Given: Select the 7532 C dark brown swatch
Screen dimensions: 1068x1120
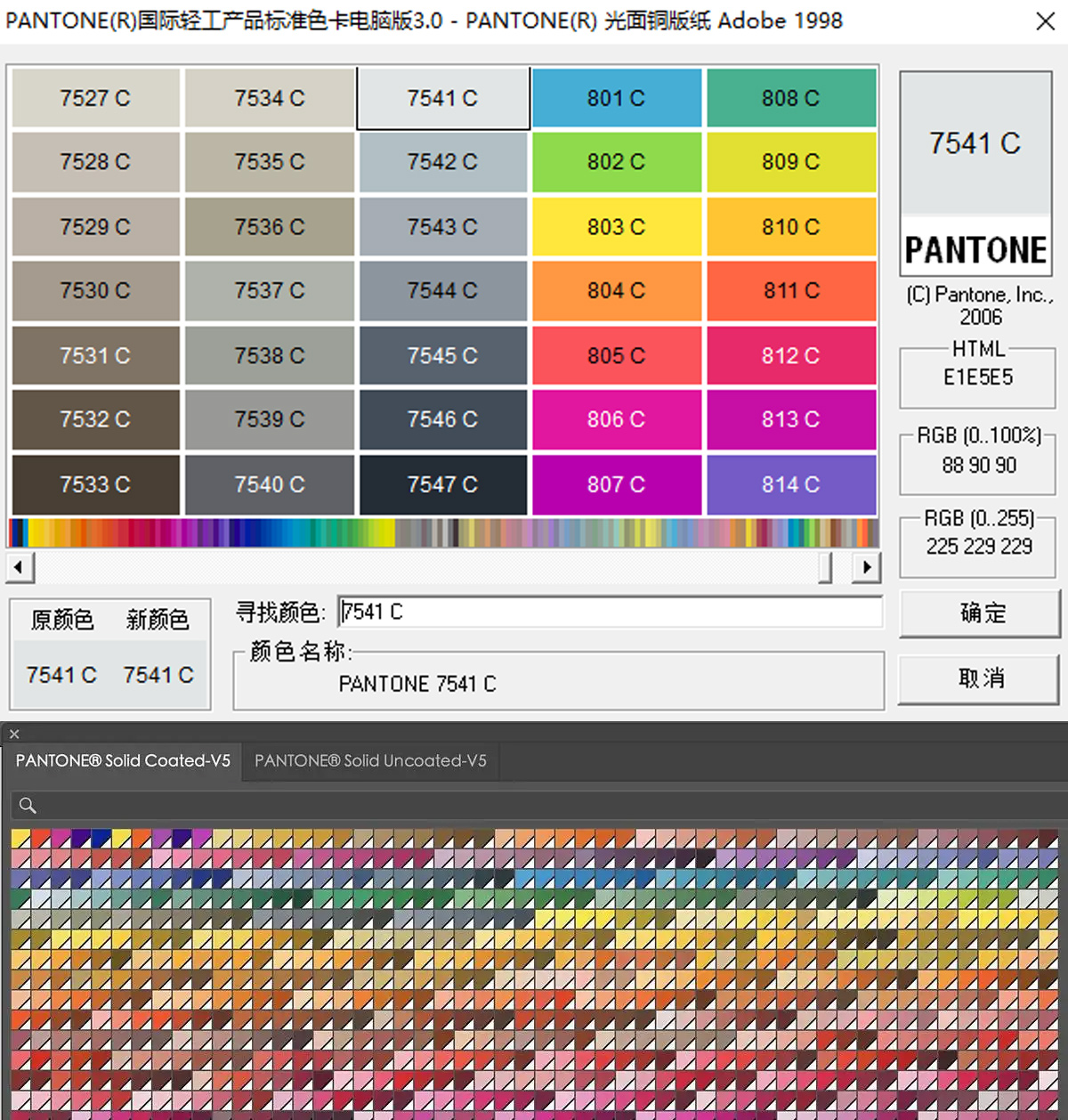Looking at the screenshot, I should coord(95,419).
